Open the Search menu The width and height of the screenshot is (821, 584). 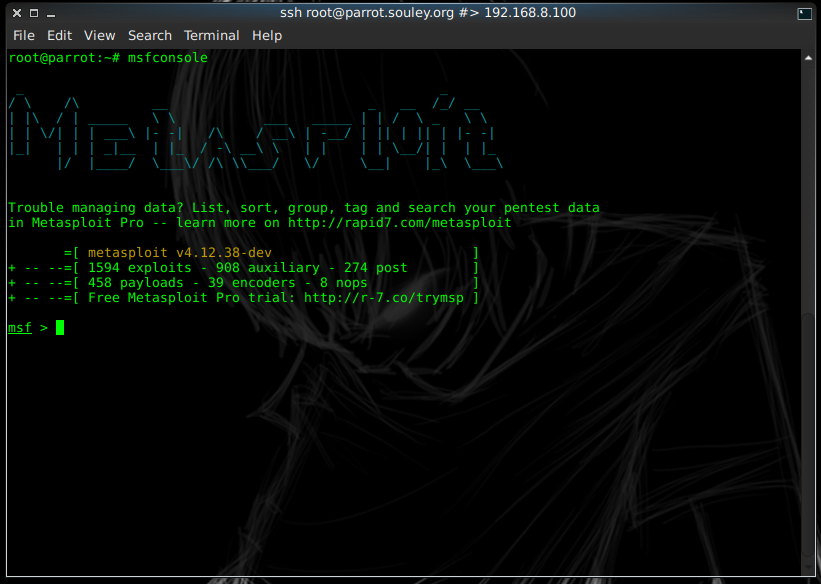(150, 36)
